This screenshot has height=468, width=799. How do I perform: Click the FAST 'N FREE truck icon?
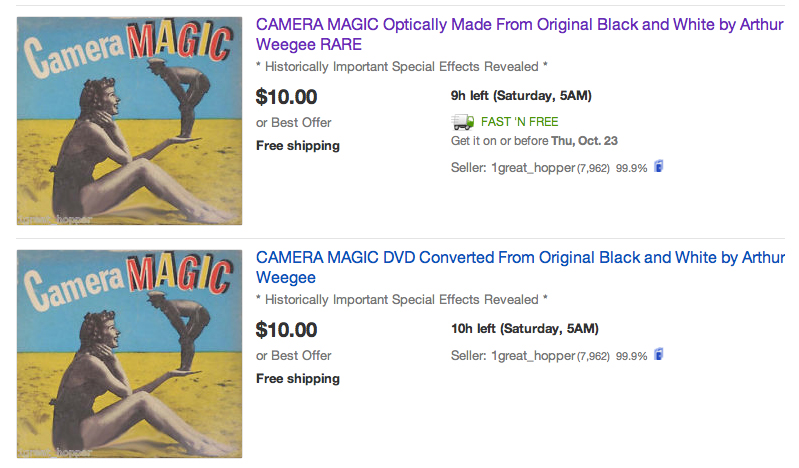pyautogui.click(x=462, y=121)
